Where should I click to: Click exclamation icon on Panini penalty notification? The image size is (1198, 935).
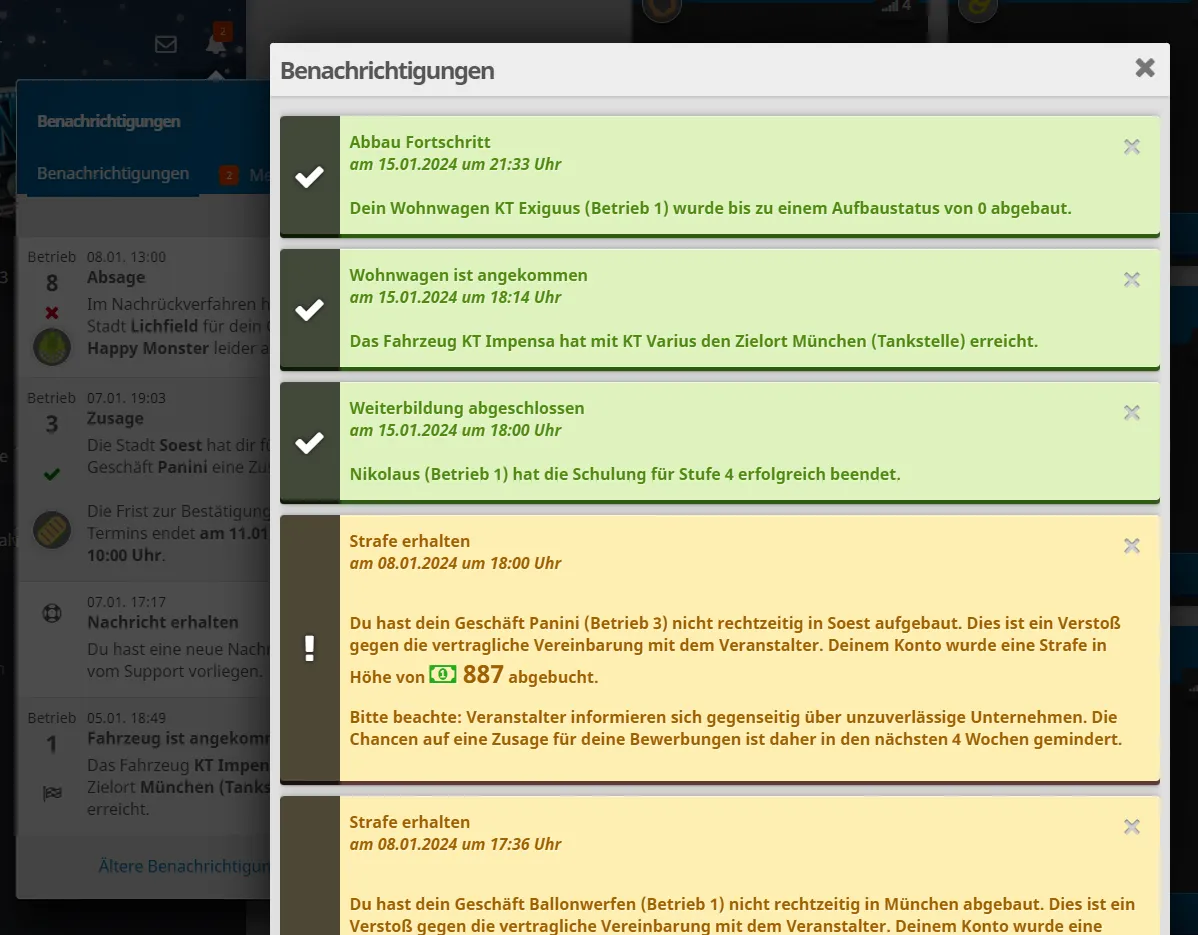[310, 648]
